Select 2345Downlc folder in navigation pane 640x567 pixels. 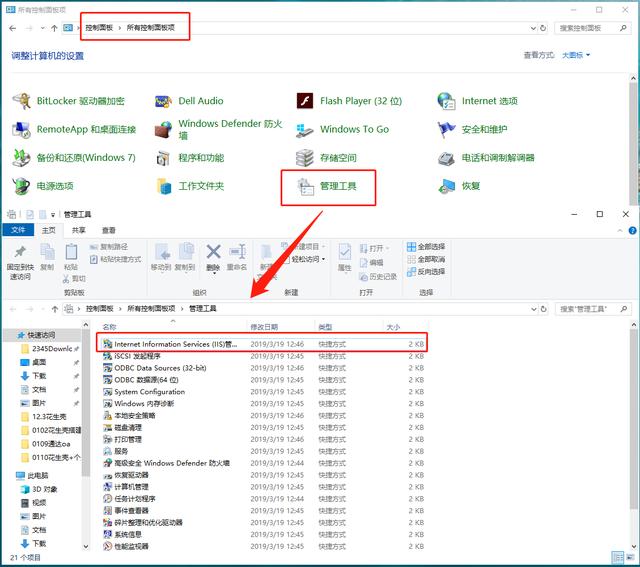pos(49,349)
